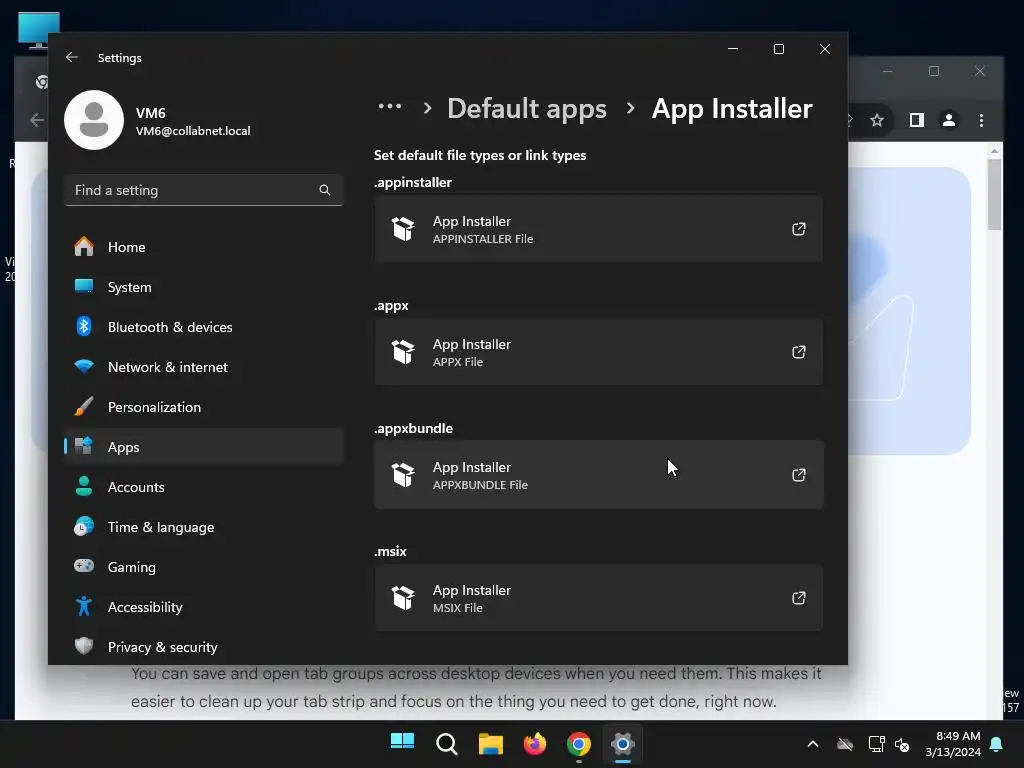Click the Settings gear on taskbar
Screen dimensions: 1024x768
(623, 743)
